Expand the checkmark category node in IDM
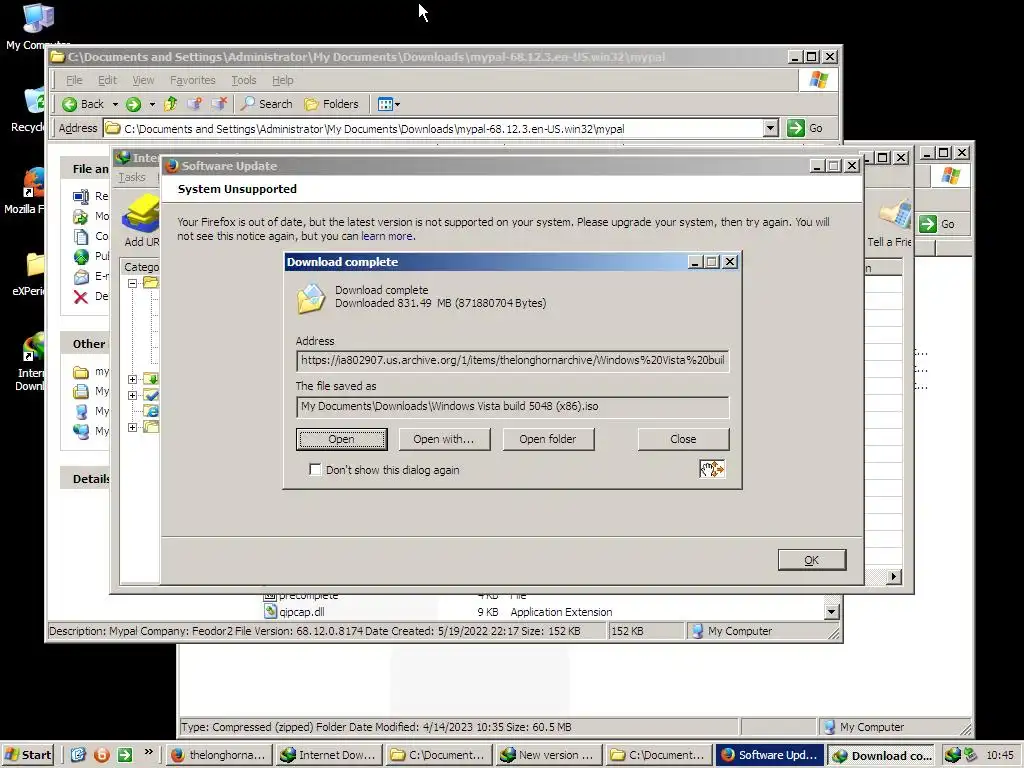The width and height of the screenshot is (1024, 768). [x=133, y=395]
